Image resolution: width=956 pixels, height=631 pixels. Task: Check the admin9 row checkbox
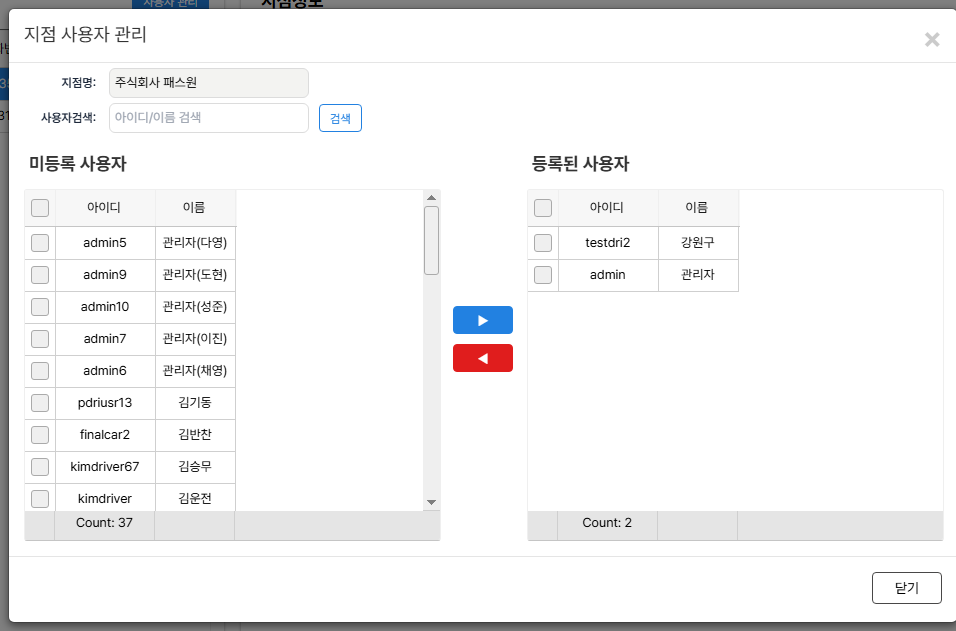[40, 275]
